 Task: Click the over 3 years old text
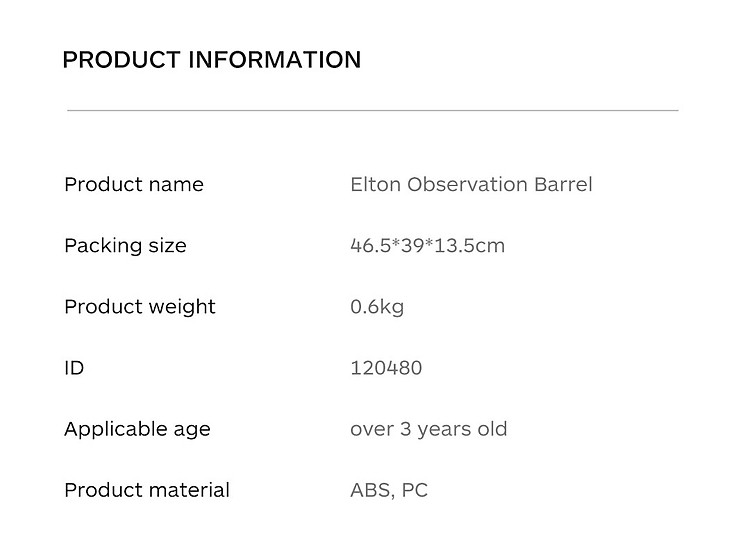click(x=429, y=429)
